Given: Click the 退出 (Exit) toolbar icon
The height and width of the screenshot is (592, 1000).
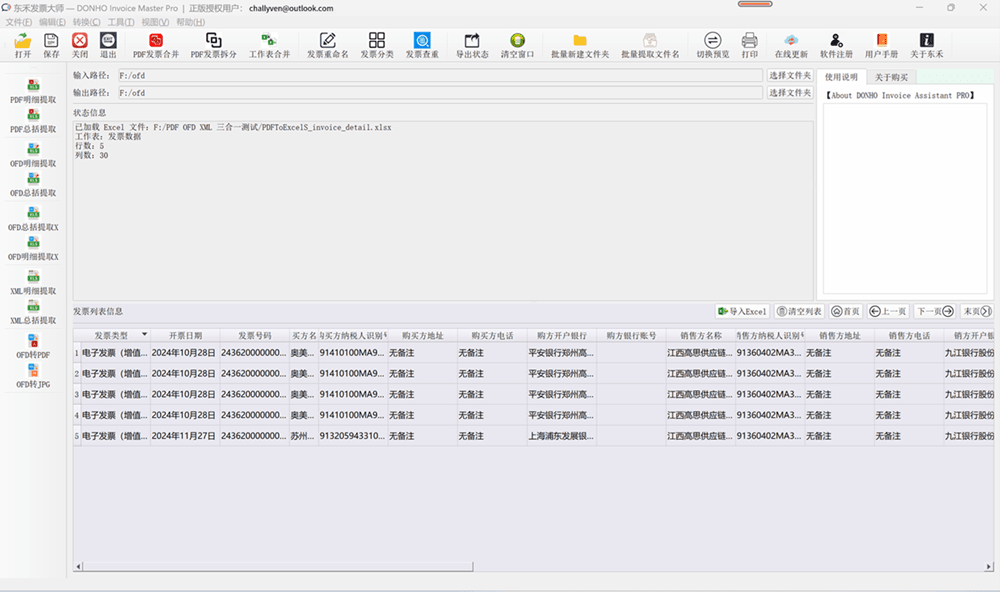Looking at the screenshot, I should (108, 45).
